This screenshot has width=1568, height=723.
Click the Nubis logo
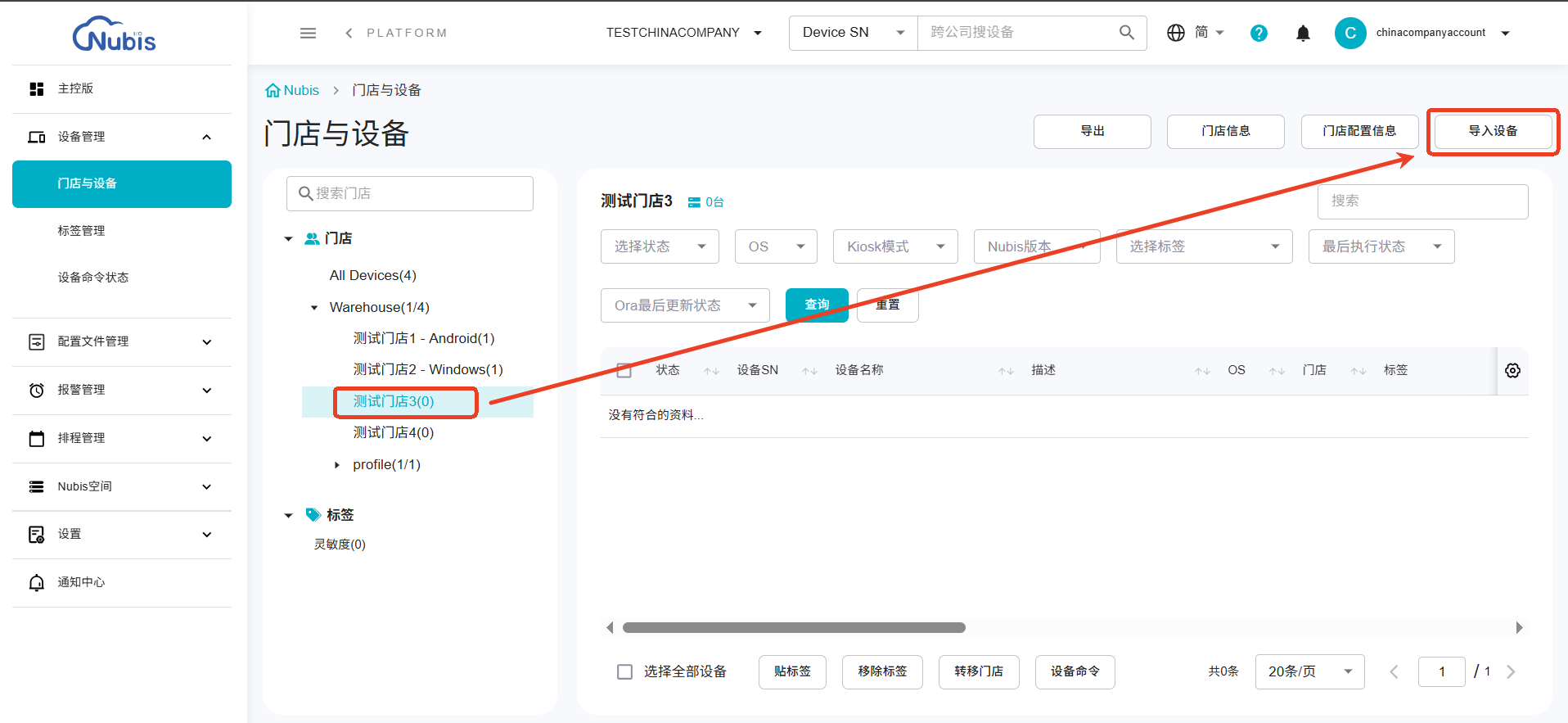tap(115, 34)
